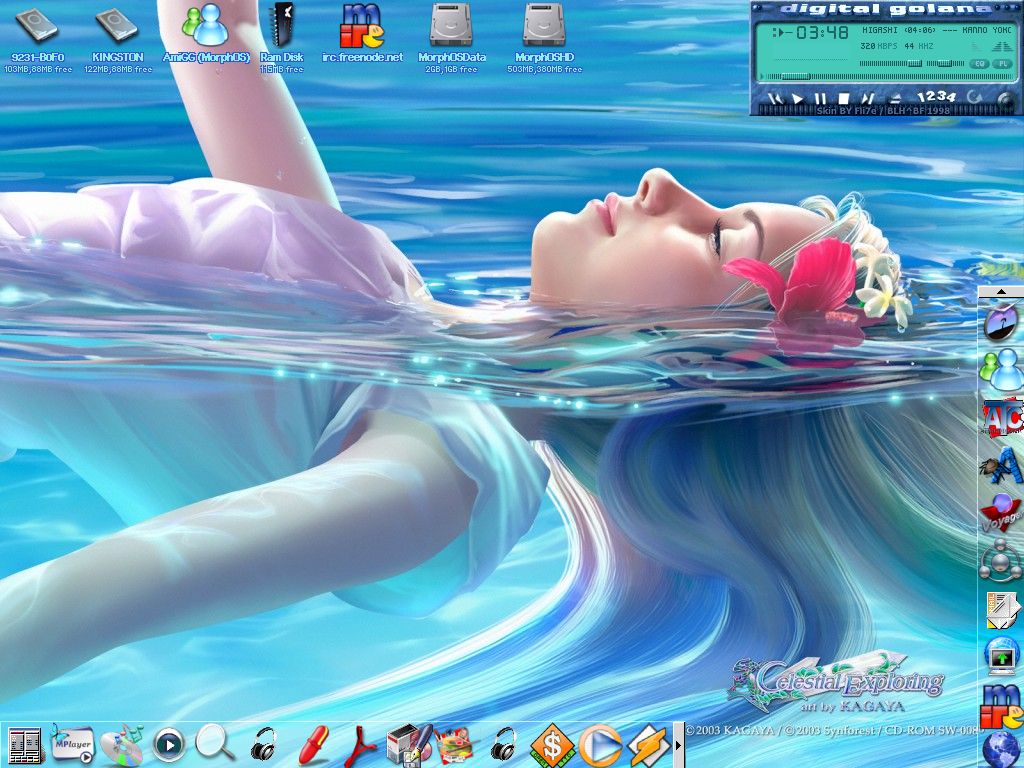The width and height of the screenshot is (1024, 768).
Task: Toggle the PL playlist button
Action: (x=1002, y=64)
